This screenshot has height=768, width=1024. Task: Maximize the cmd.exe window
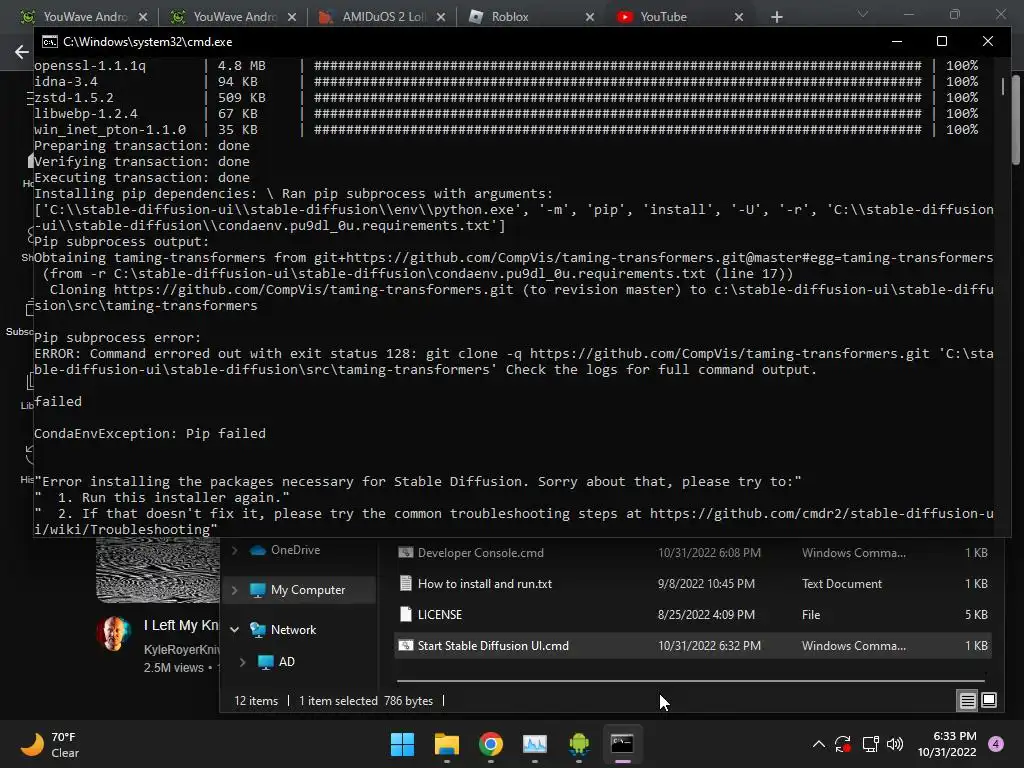(x=942, y=41)
